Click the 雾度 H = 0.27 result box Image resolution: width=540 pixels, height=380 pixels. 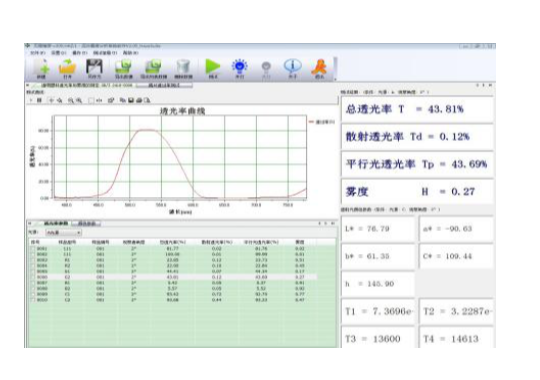(x=417, y=192)
